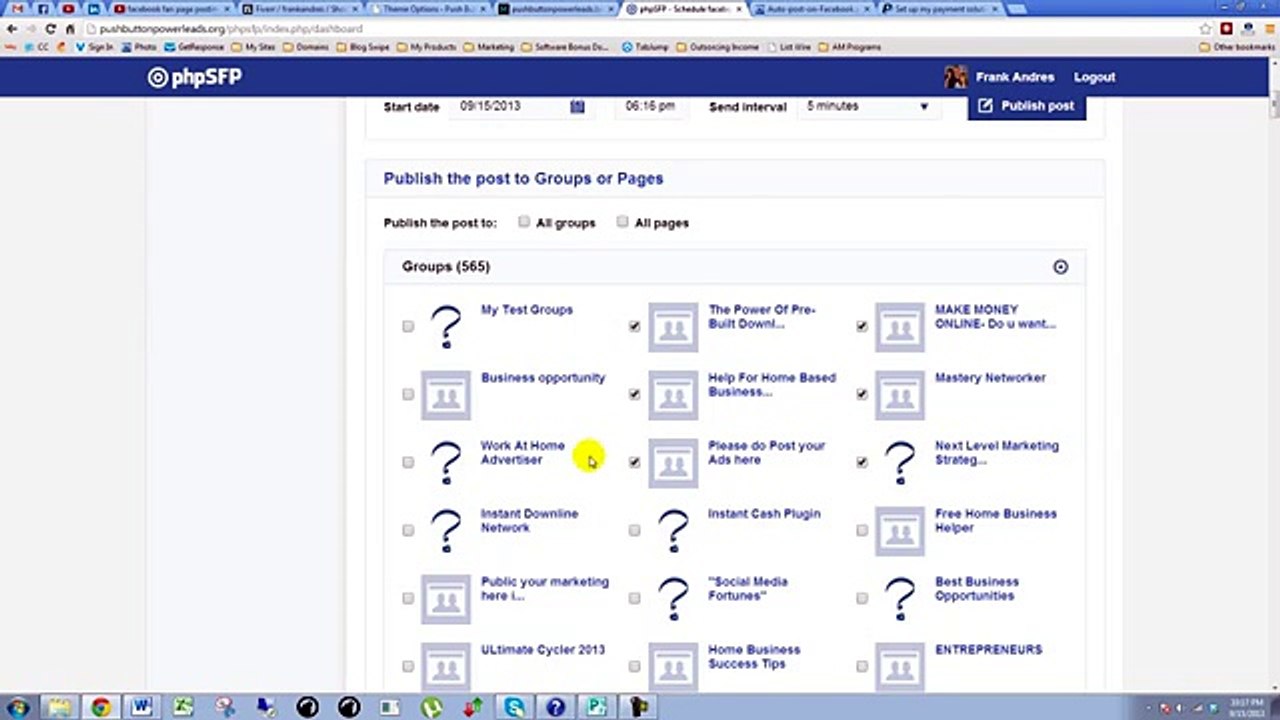
Task: Uncheck Help For Home Based Business checkbox
Action: (634, 394)
